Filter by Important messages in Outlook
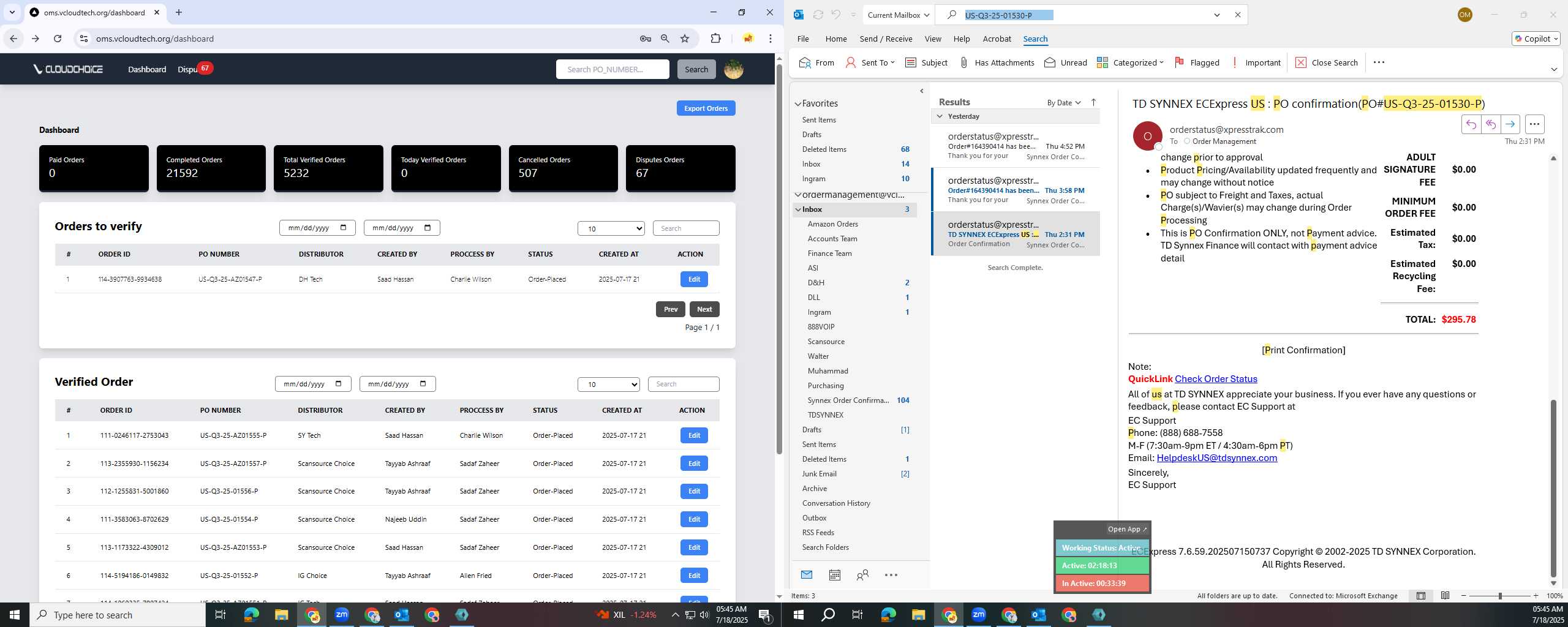The height and width of the screenshot is (627, 1568). coord(1255,62)
